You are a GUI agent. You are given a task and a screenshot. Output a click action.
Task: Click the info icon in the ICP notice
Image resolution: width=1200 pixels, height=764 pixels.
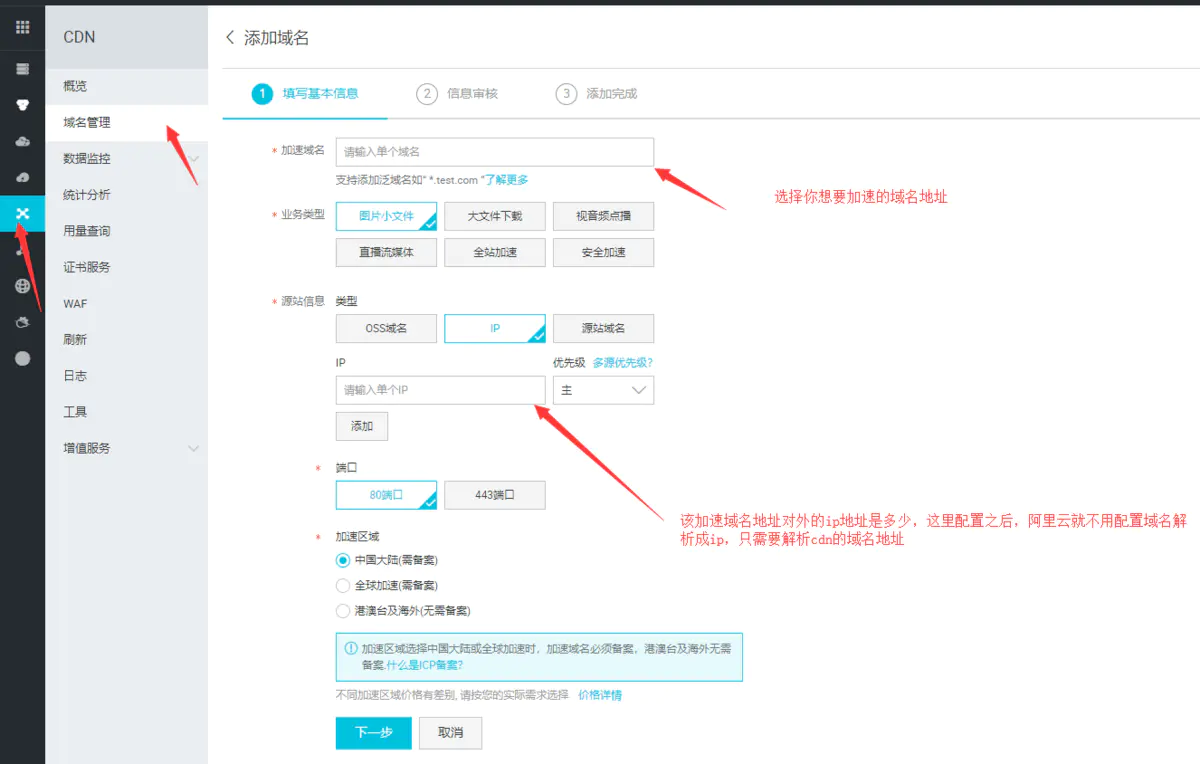pos(350,648)
